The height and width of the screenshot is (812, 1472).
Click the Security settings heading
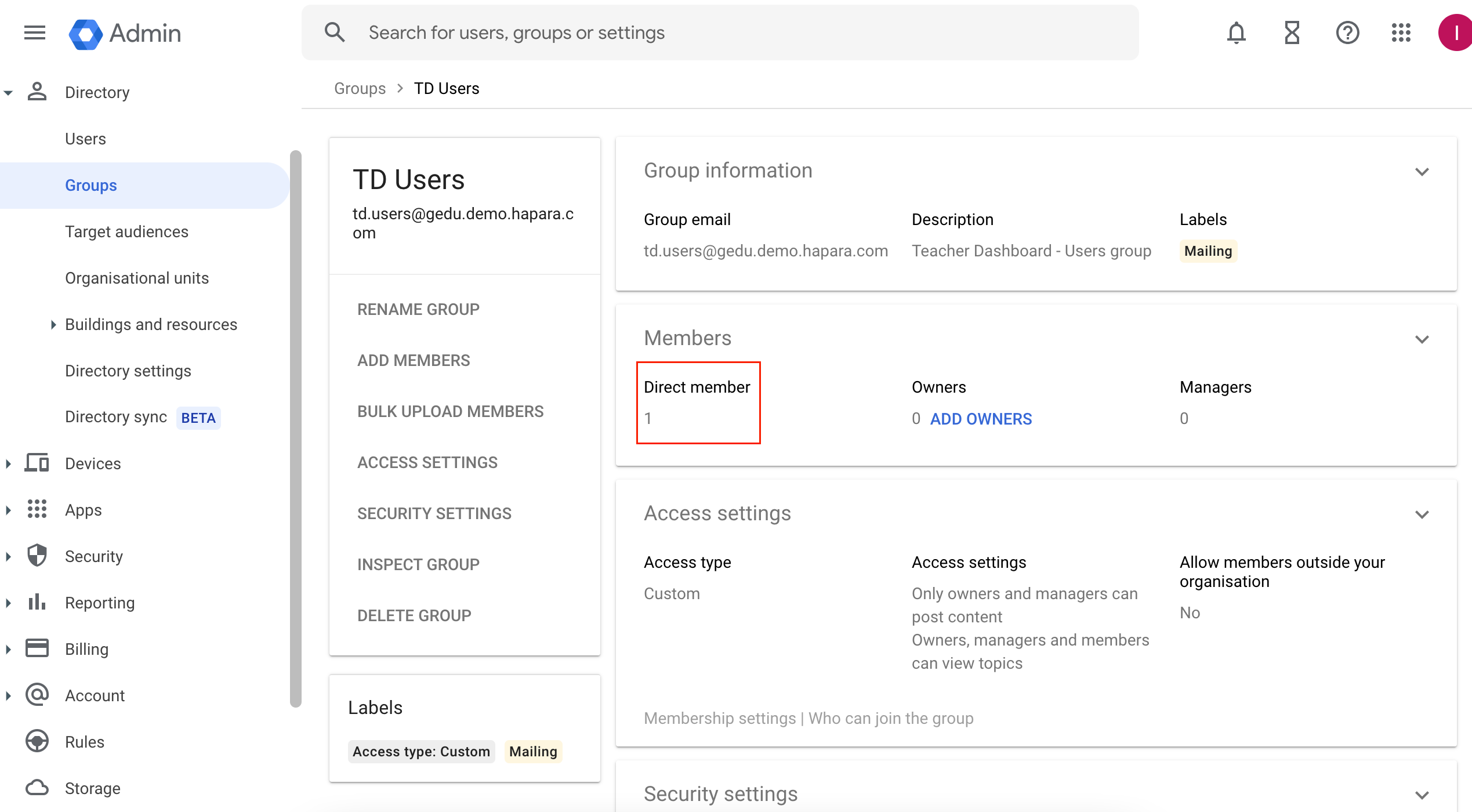[720, 794]
